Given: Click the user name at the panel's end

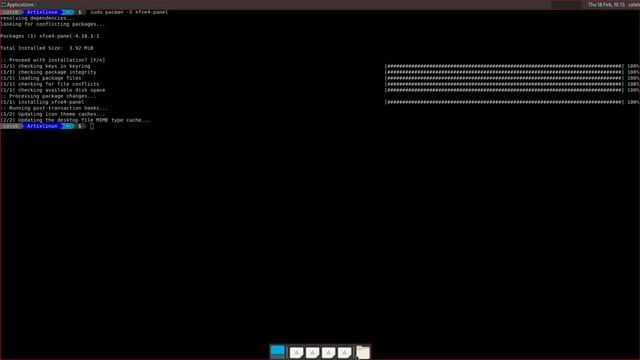Looking at the screenshot, I should click(x=634, y=4).
